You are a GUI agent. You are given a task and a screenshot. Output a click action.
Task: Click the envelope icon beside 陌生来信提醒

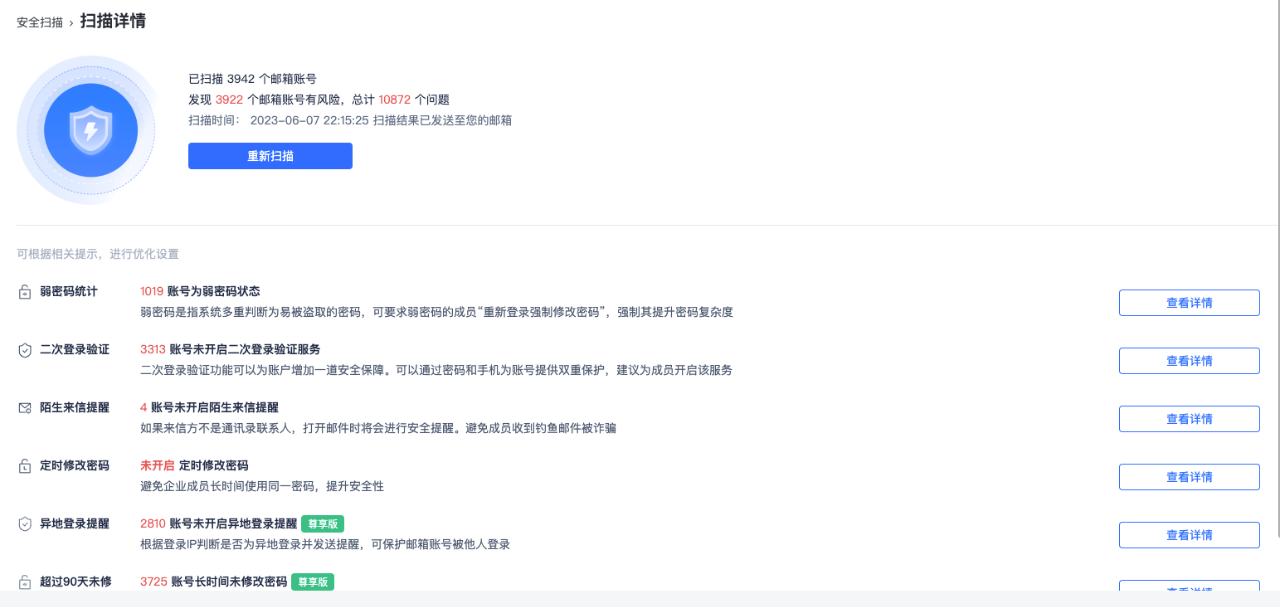click(25, 408)
